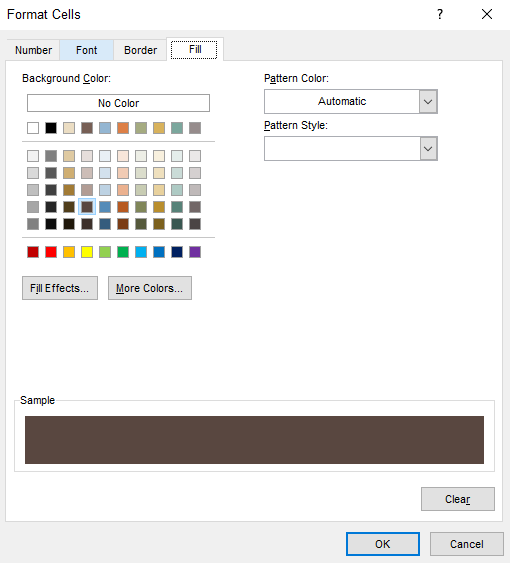Pick the gray-mauve theme swatch in top row
This screenshot has width=510, height=563.
(x=195, y=128)
